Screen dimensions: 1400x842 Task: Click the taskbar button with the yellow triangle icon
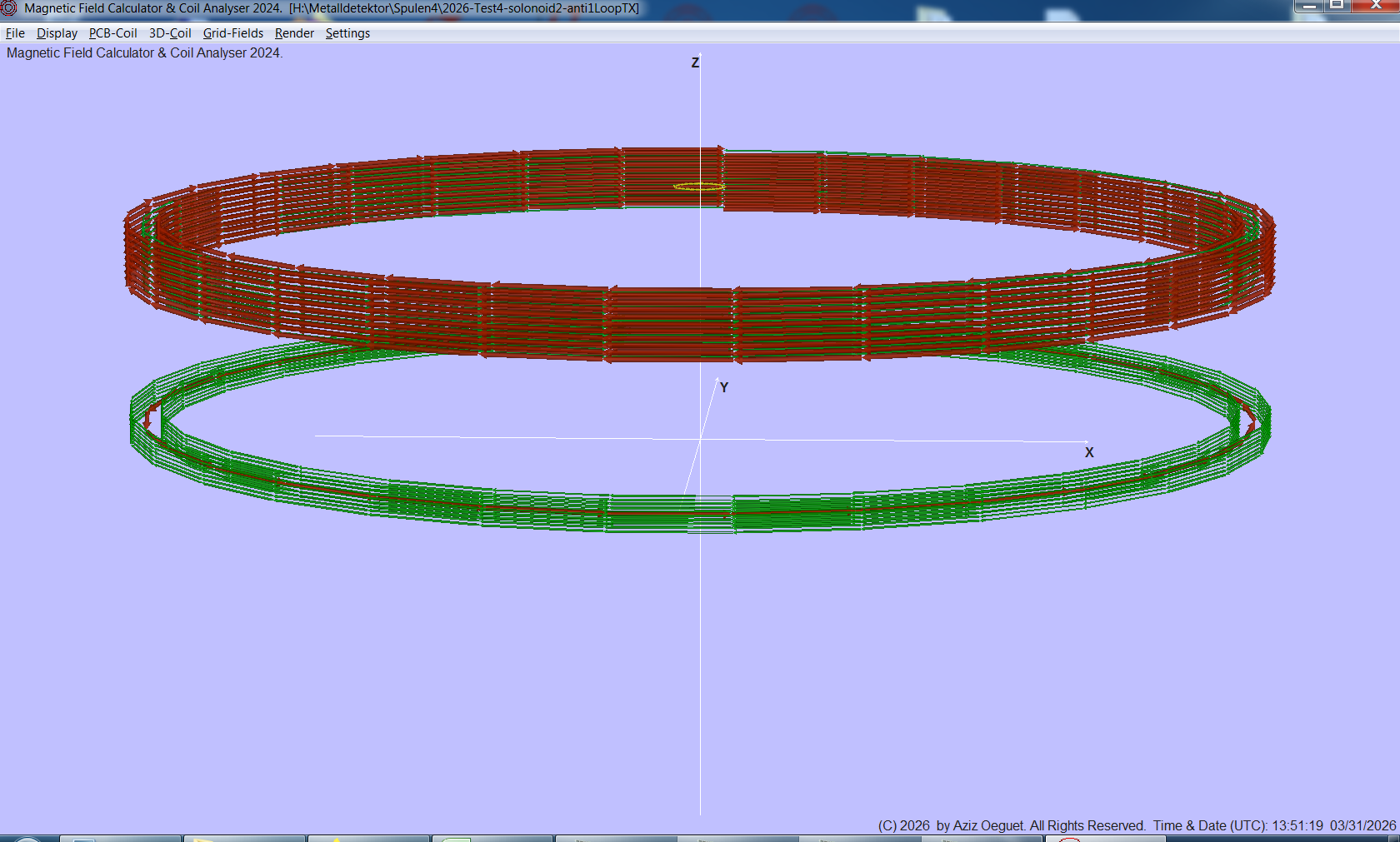pyautogui.click(x=367, y=839)
